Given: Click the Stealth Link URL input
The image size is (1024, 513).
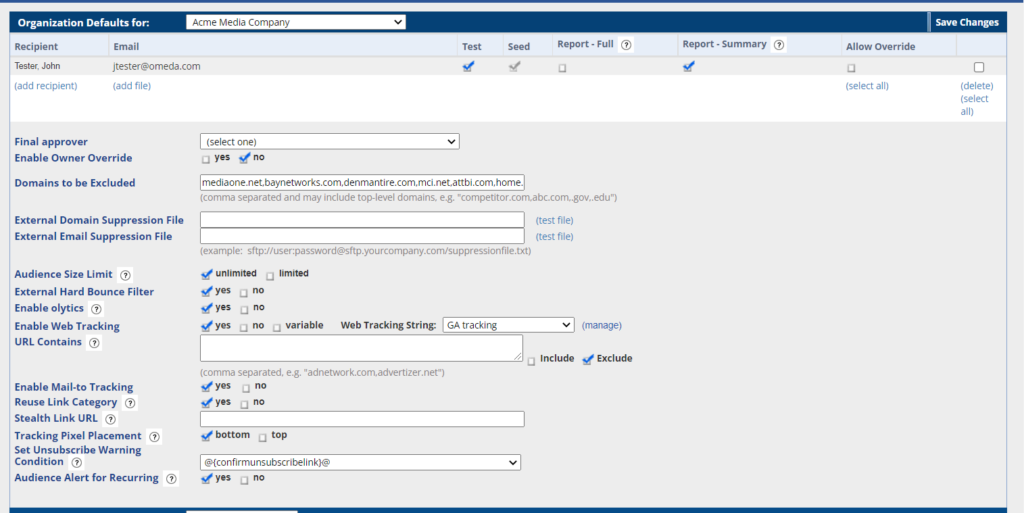Looking at the screenshot, I should pos(362,419).
